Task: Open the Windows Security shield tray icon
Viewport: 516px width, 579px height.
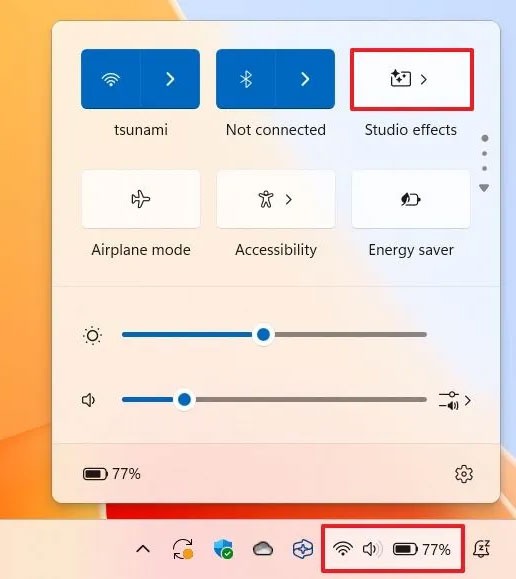Action: pos(223,549)
